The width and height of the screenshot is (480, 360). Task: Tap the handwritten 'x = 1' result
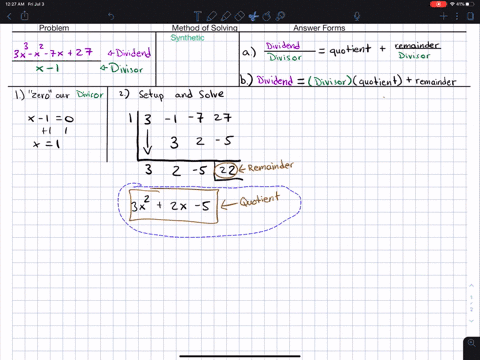47,144
